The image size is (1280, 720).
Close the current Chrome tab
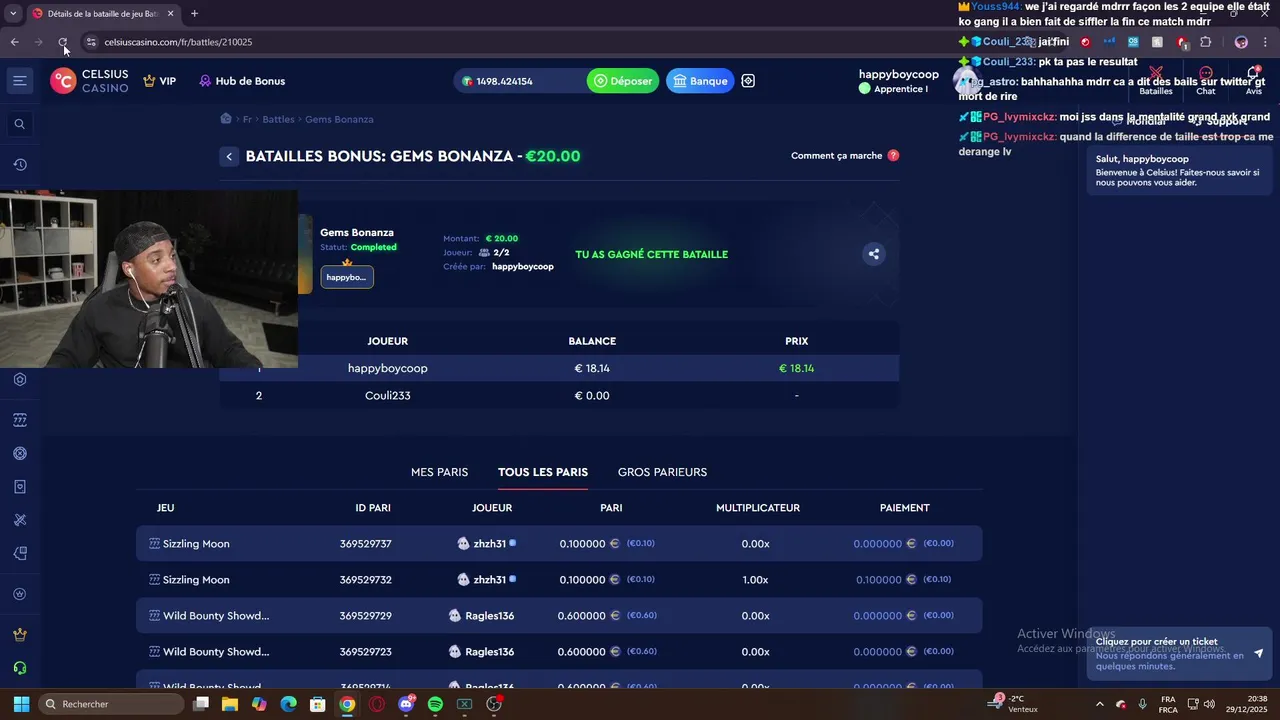[170, 13]
